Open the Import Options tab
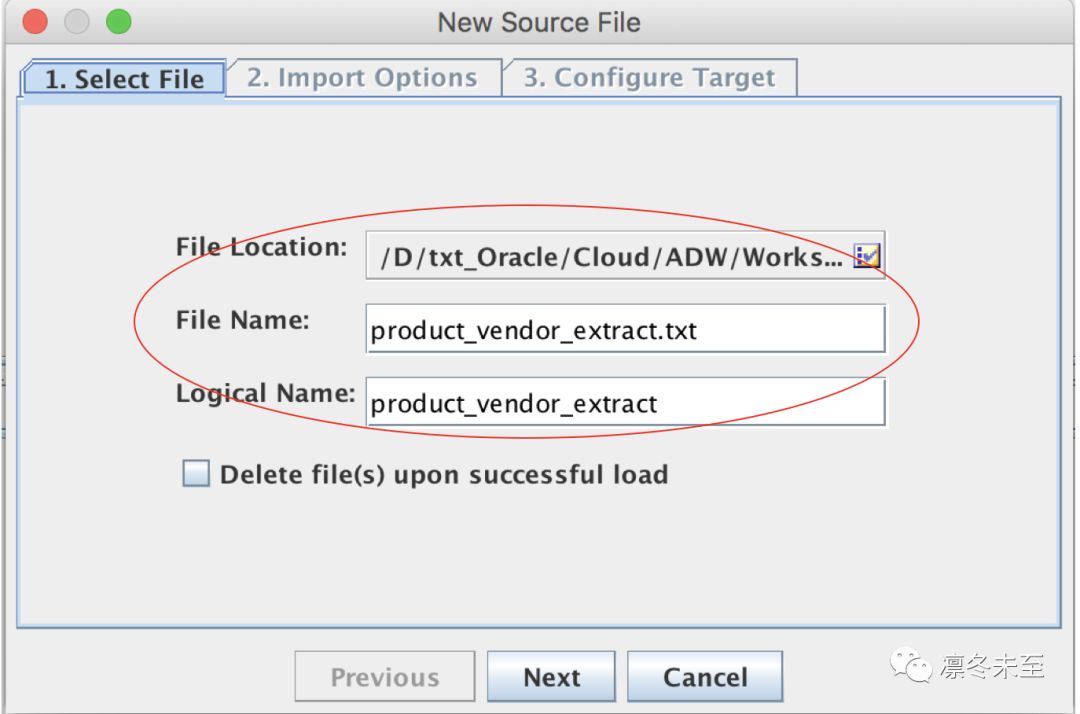This screenshot has width=1080, height=714. click(x=362, y=78)
